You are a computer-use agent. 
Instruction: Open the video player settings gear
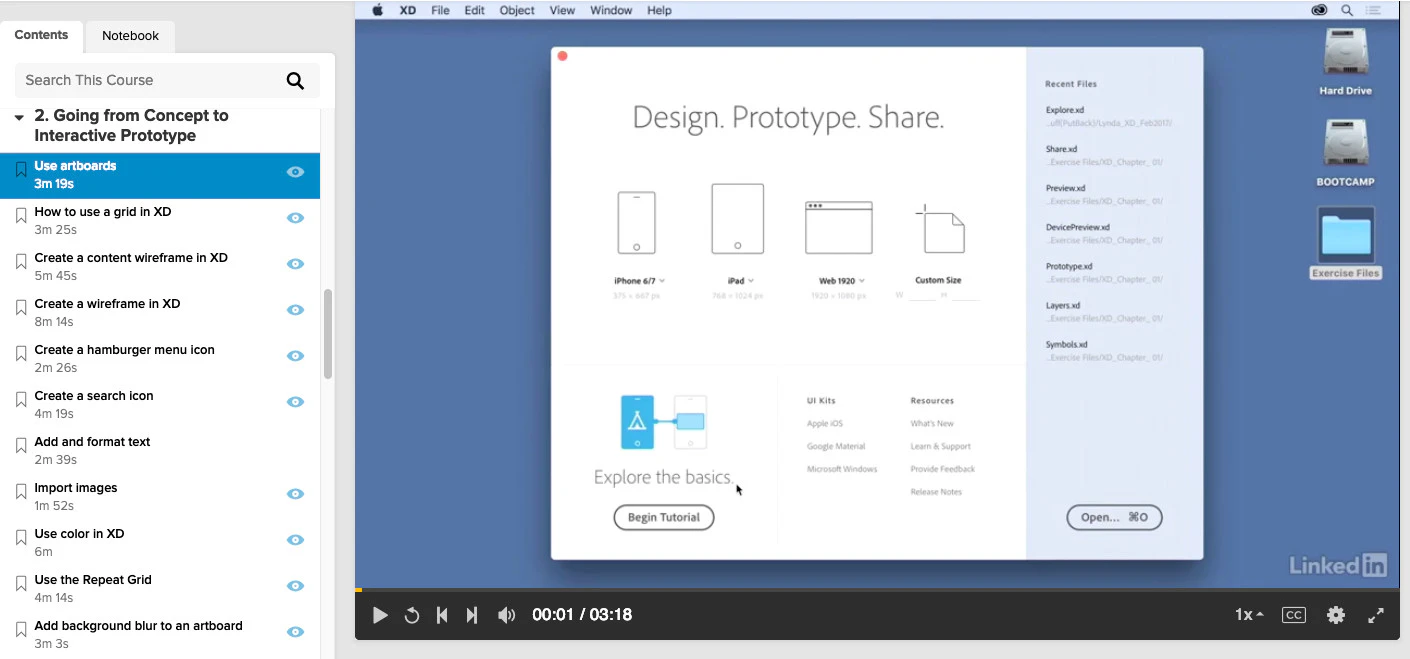pos(1336,615)
